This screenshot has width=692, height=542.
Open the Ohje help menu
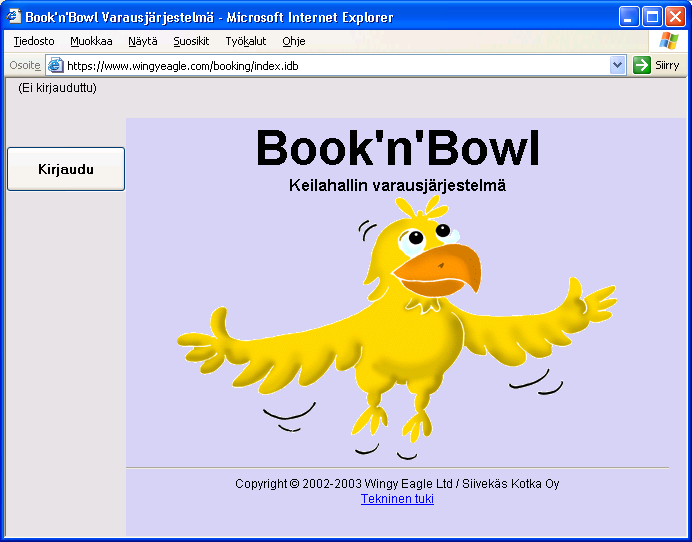293,41
